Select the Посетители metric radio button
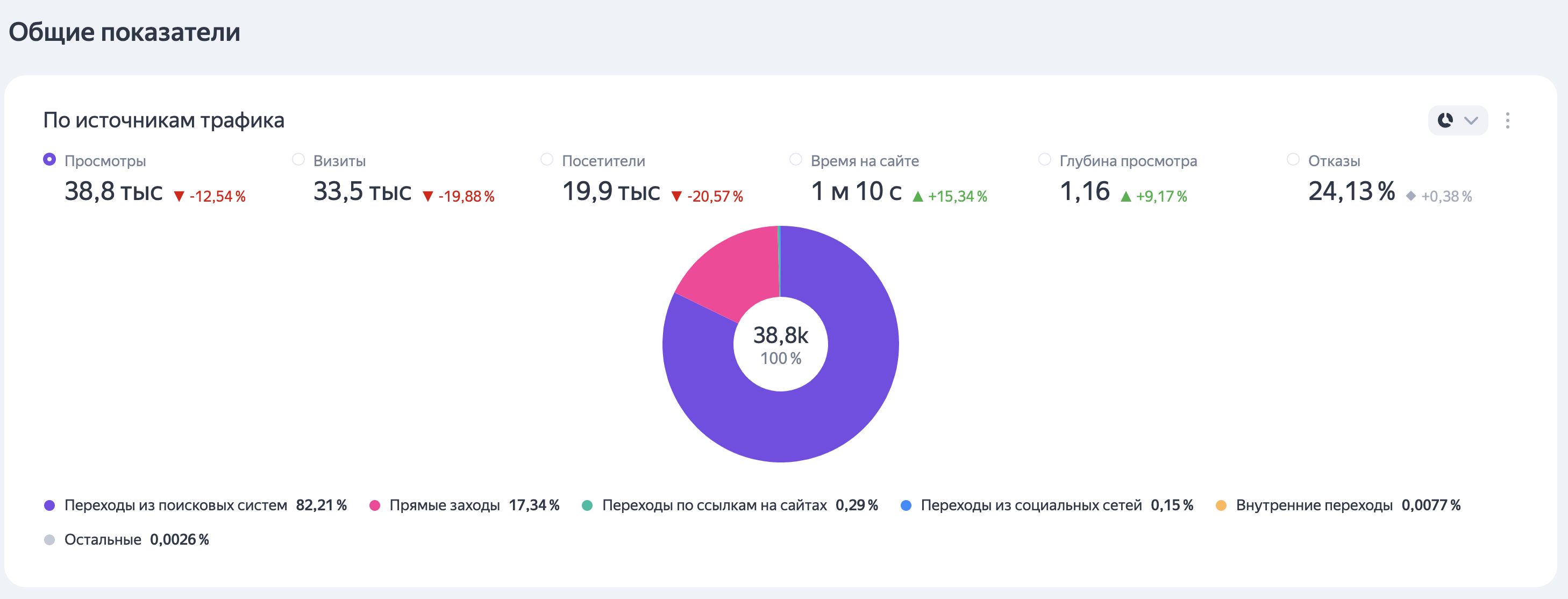Screen dimensions: 1568x599 coord(547,160)
